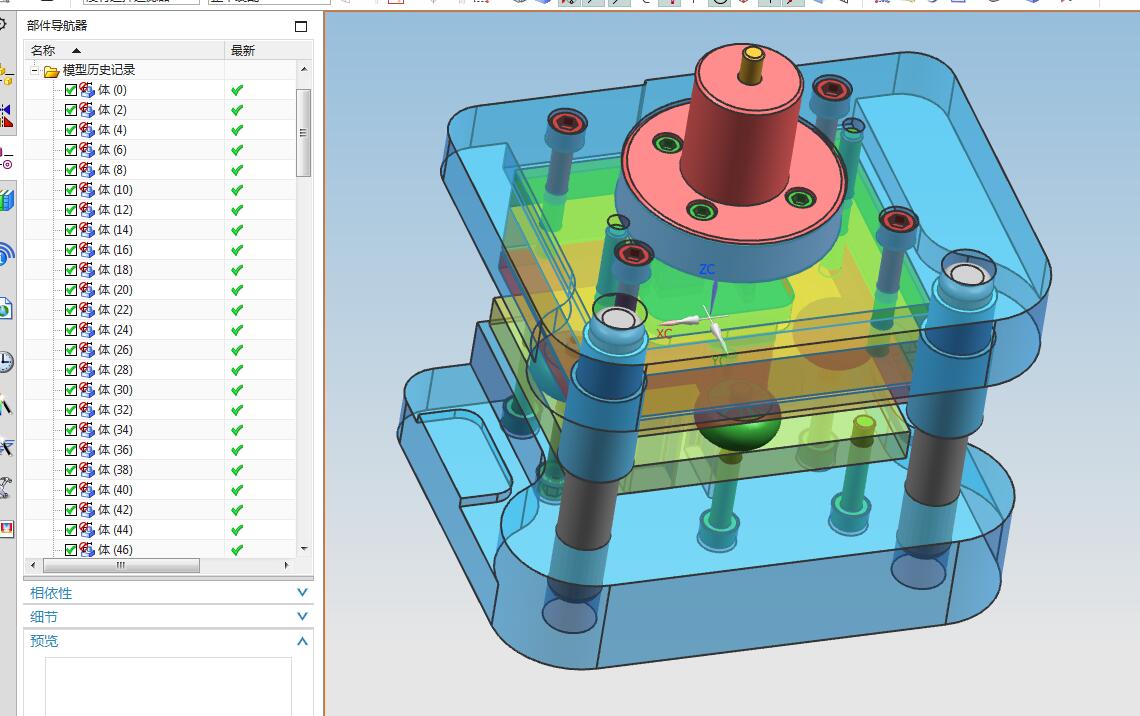Viewport: 1140px width, 716px height.
Task: Open the History clock tab in sidebar
Action: 6,361
